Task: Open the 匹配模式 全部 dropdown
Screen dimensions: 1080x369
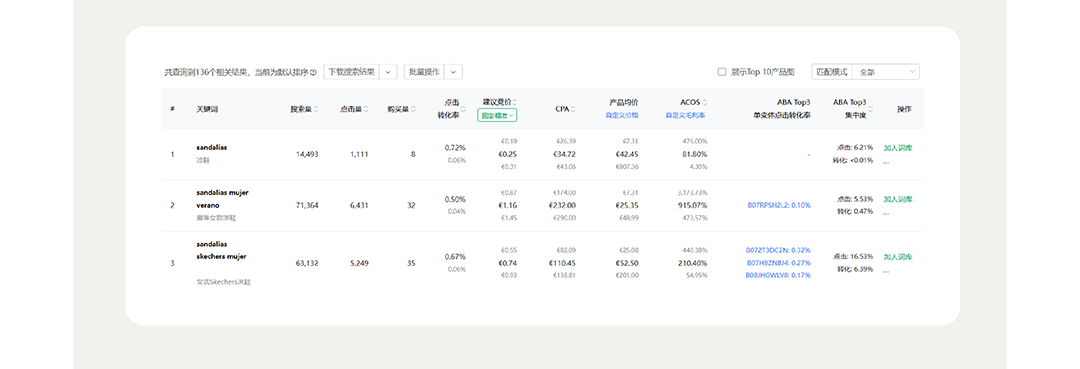Action: pos(886,72)
